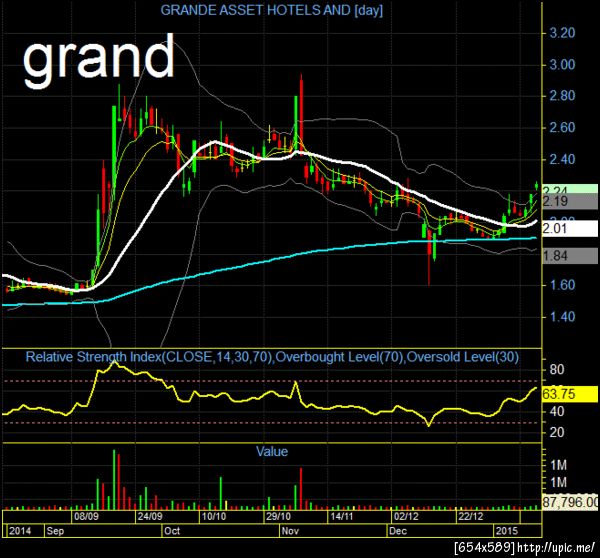The height and width of the screenshot is (558, 600).
Task: Click the 29/10 date marker
Action: pos(278,516)
